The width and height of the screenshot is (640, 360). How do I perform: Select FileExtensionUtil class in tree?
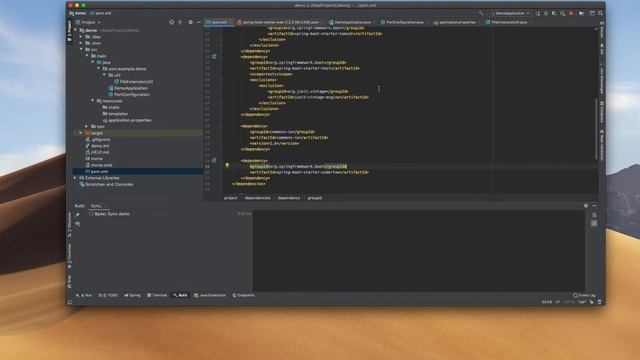[133, 82]
